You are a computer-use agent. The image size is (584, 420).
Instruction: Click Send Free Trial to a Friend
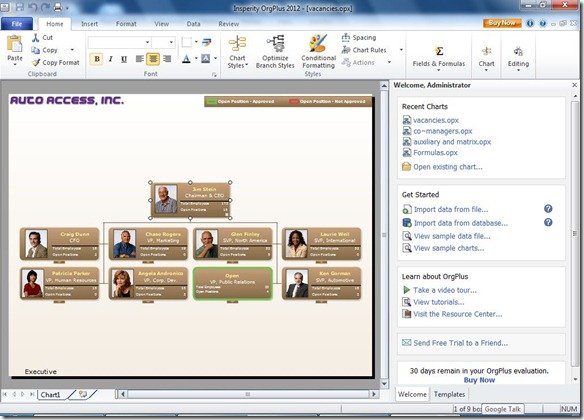pyautogui.click(x=460, y=343)
